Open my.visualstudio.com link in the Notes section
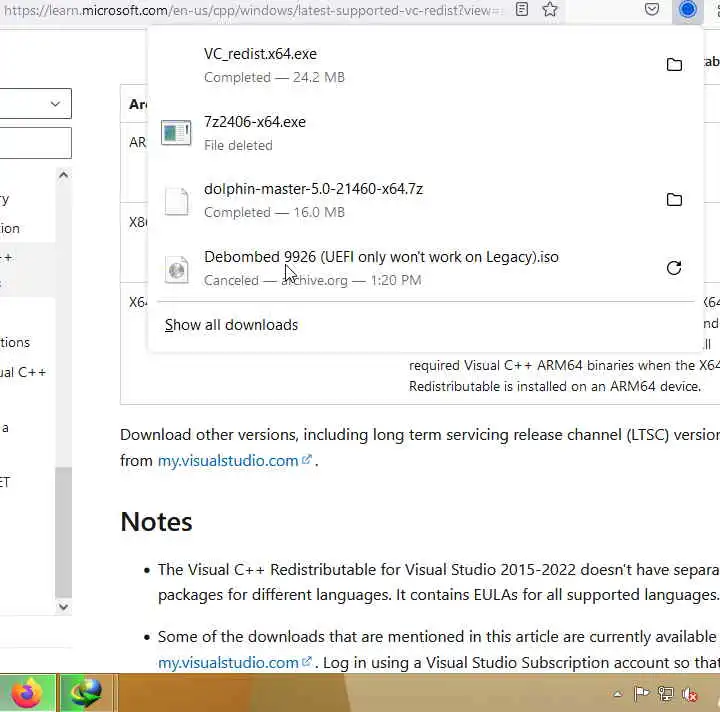This screenshot has width=720, height=712. coord(235,662)
